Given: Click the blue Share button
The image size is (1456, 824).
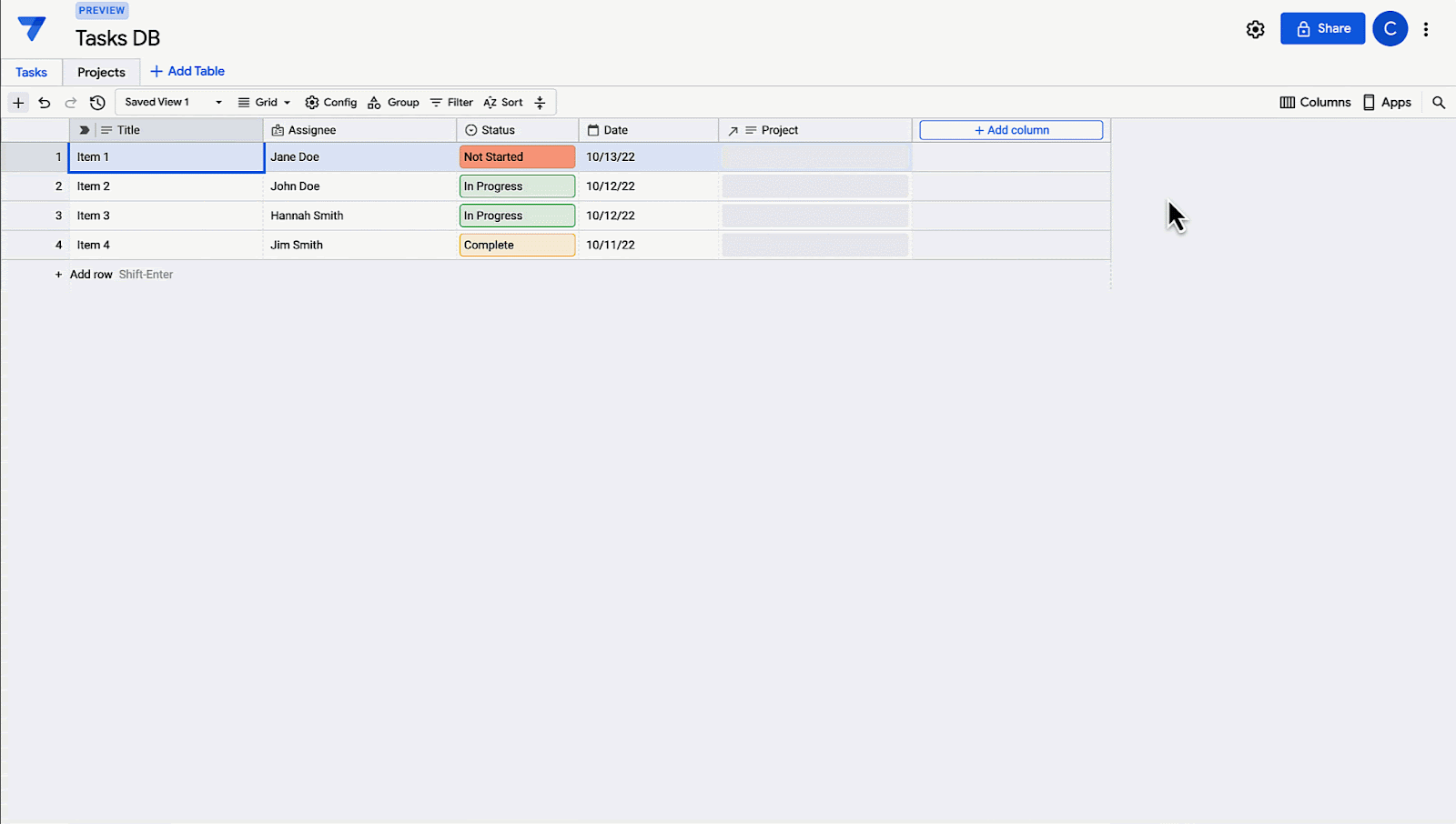Looking at the screenshot, I should (x=1322, y=28).
